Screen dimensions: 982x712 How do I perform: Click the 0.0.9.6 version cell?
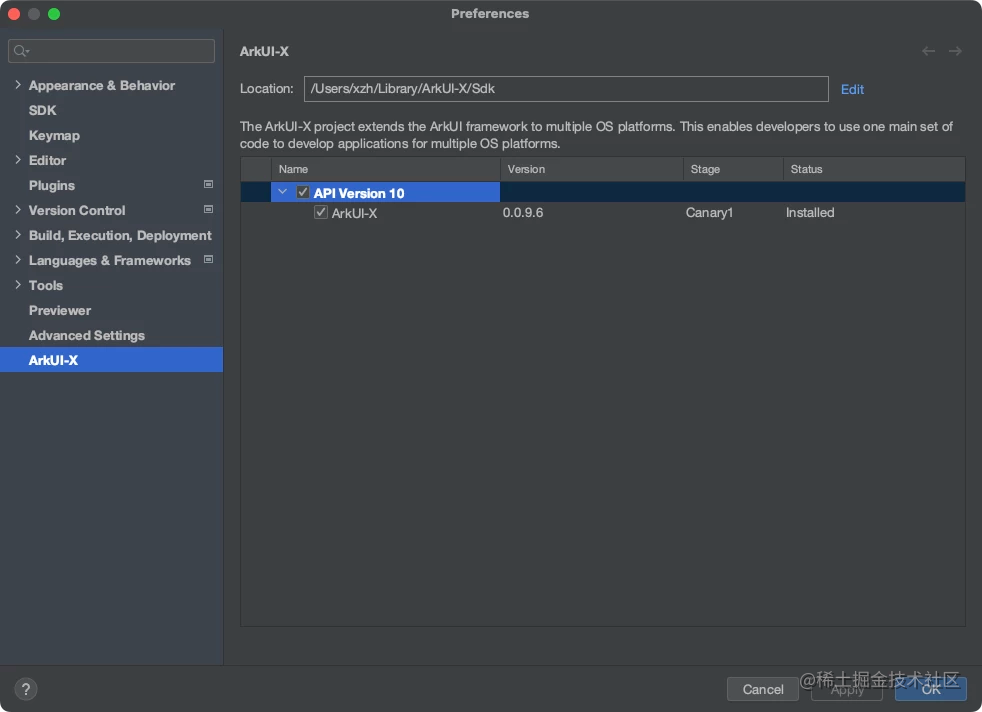click(x=523, y=213)
